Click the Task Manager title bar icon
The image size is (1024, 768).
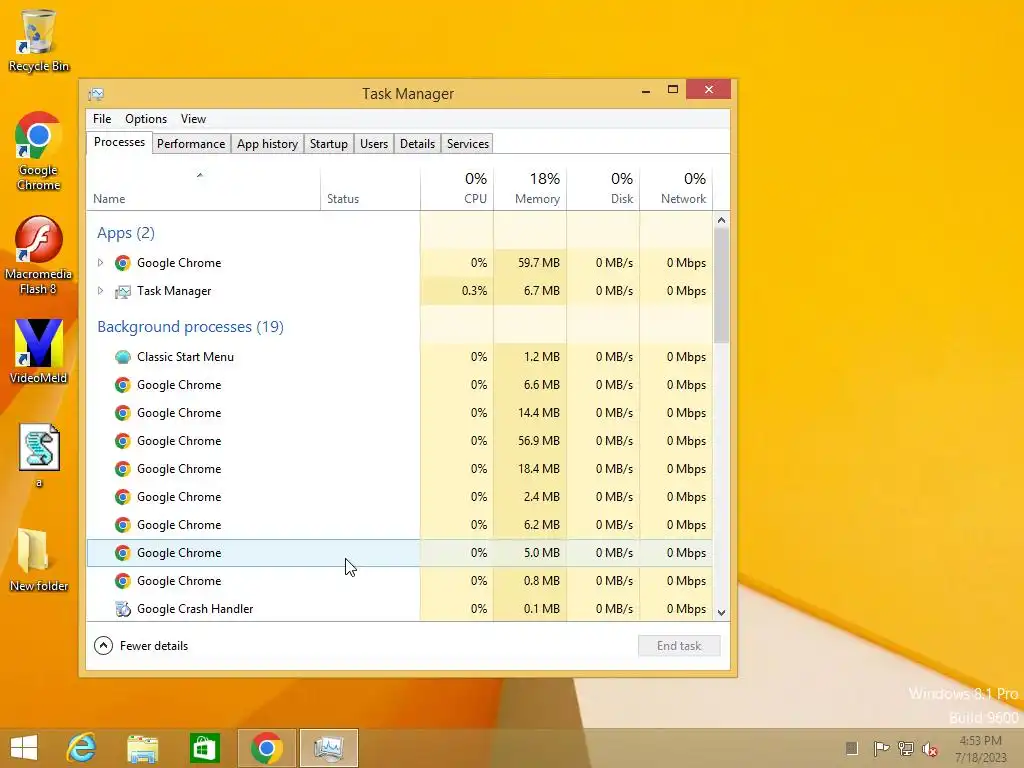pyautogui.click(x=96, y=94)
